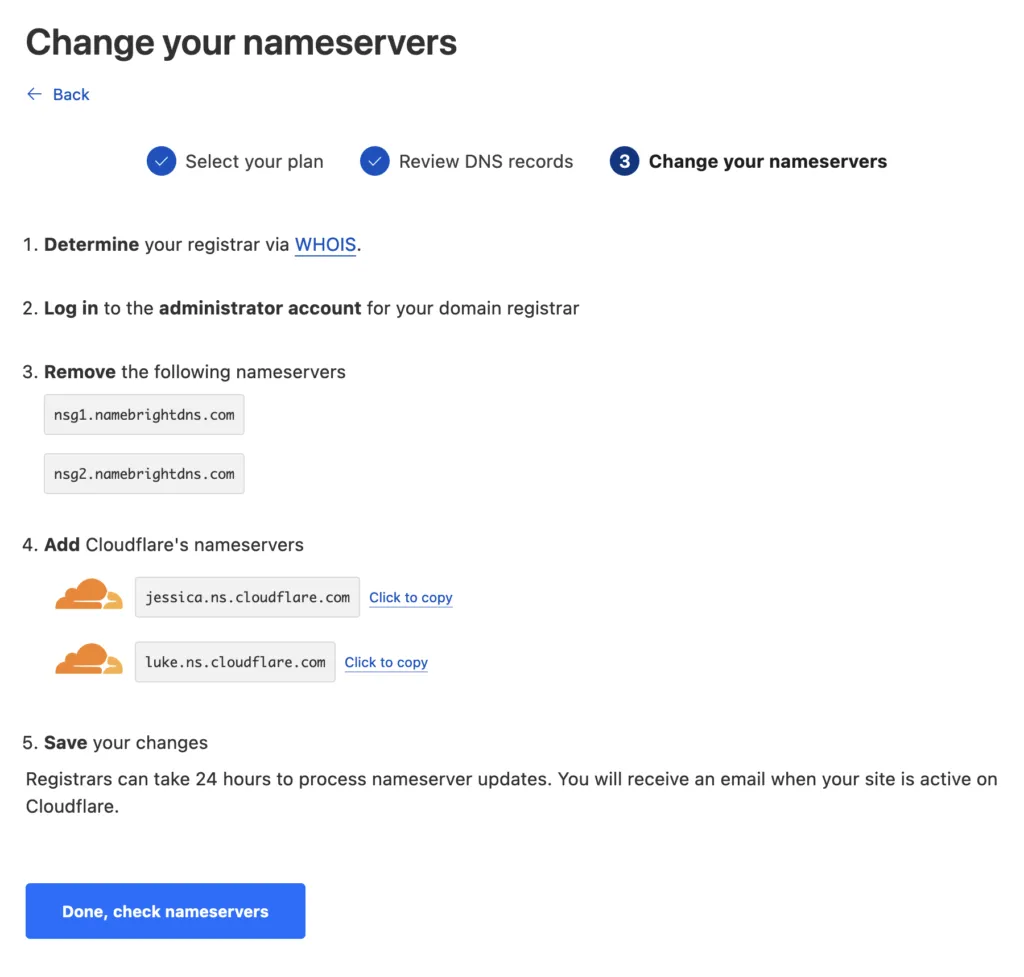Click the jessica.ns.cloudflare.com text field

click(246, 597)
